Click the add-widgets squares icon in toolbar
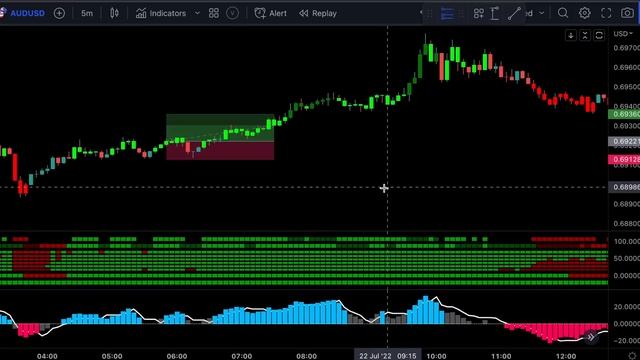This screenshot has width=640, height=360. pyautogui.click(x=478, y=13)
